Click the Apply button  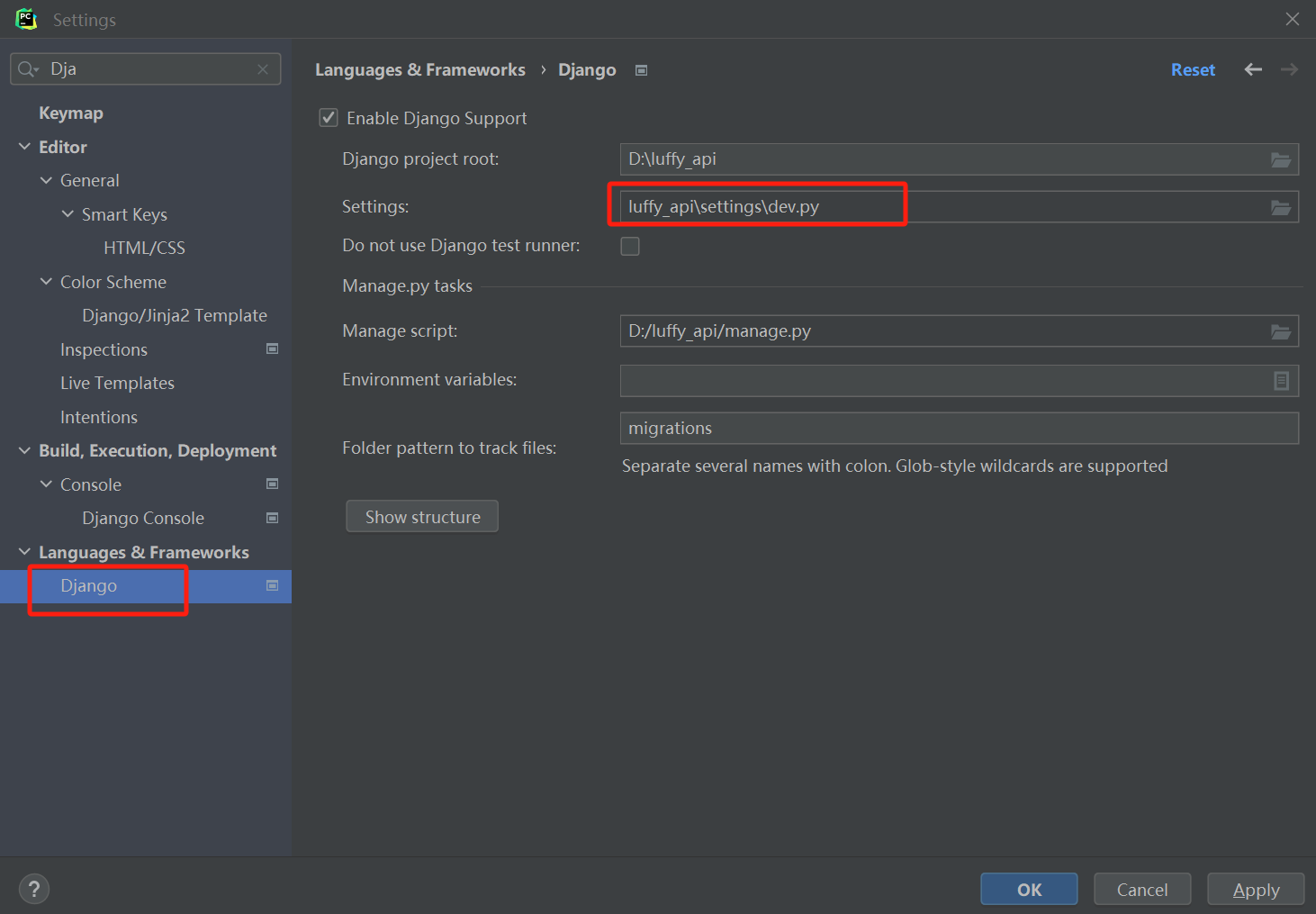coord(1256,890)
